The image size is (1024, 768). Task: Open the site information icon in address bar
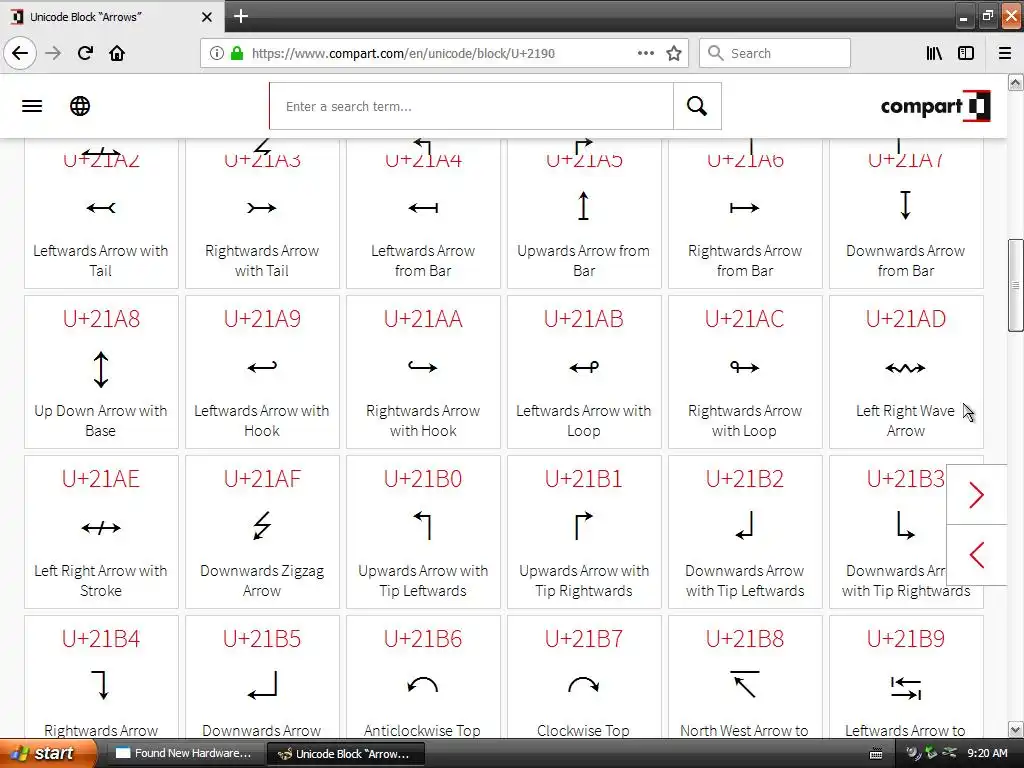pos(216,54)
